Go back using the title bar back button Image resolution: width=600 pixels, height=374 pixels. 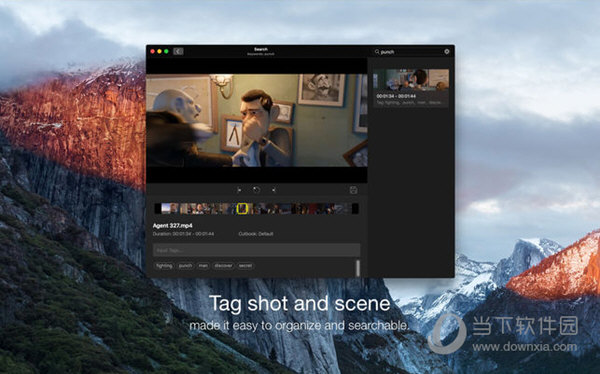(x=178, y=51)
